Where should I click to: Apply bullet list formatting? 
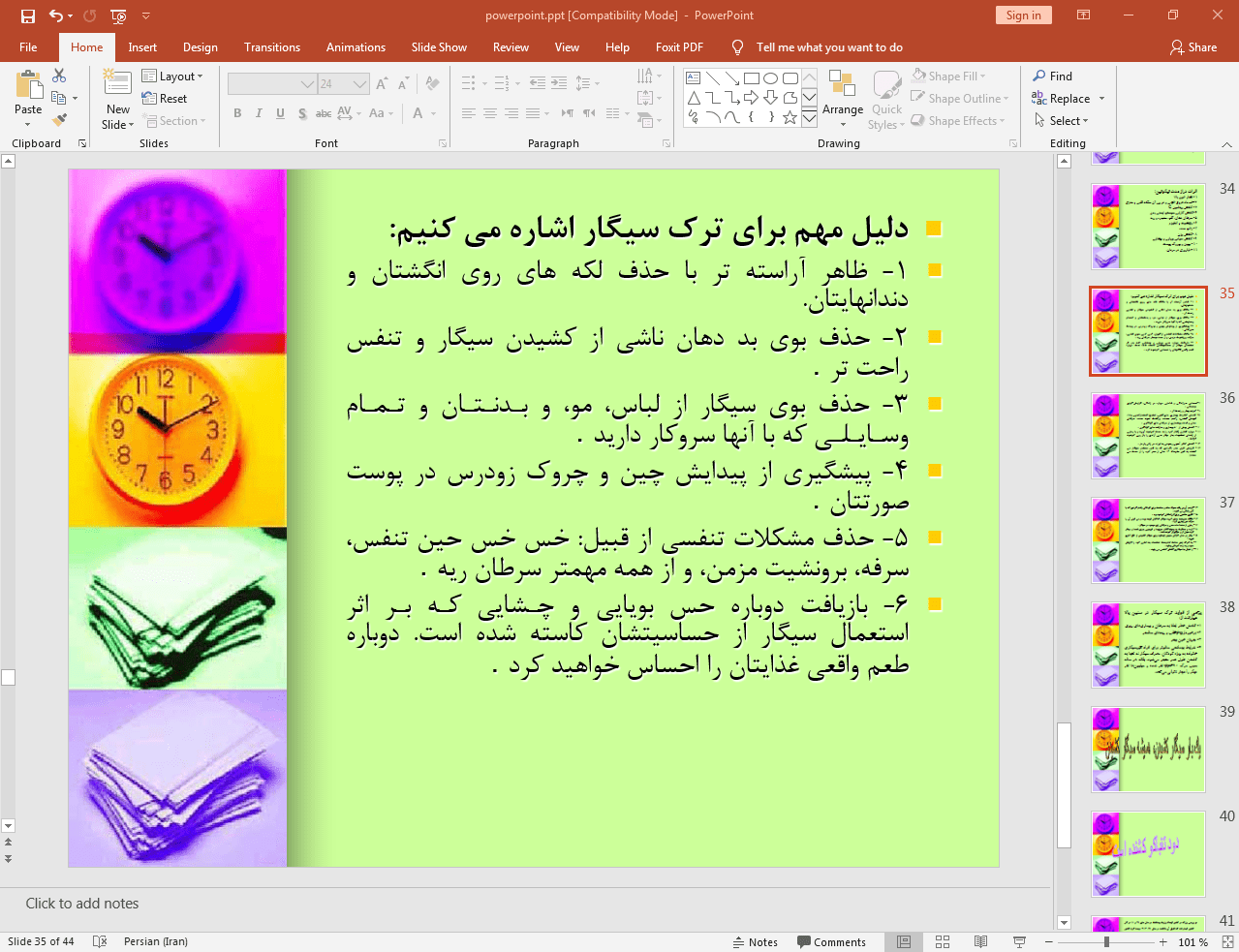pos(469,83)
